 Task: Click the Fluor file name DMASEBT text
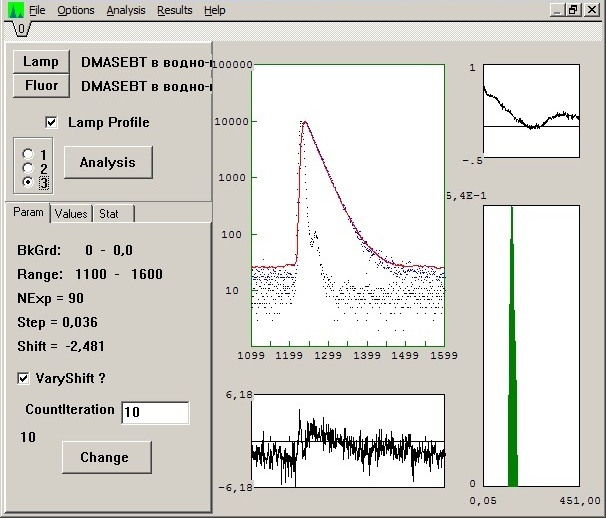point(146,86)
